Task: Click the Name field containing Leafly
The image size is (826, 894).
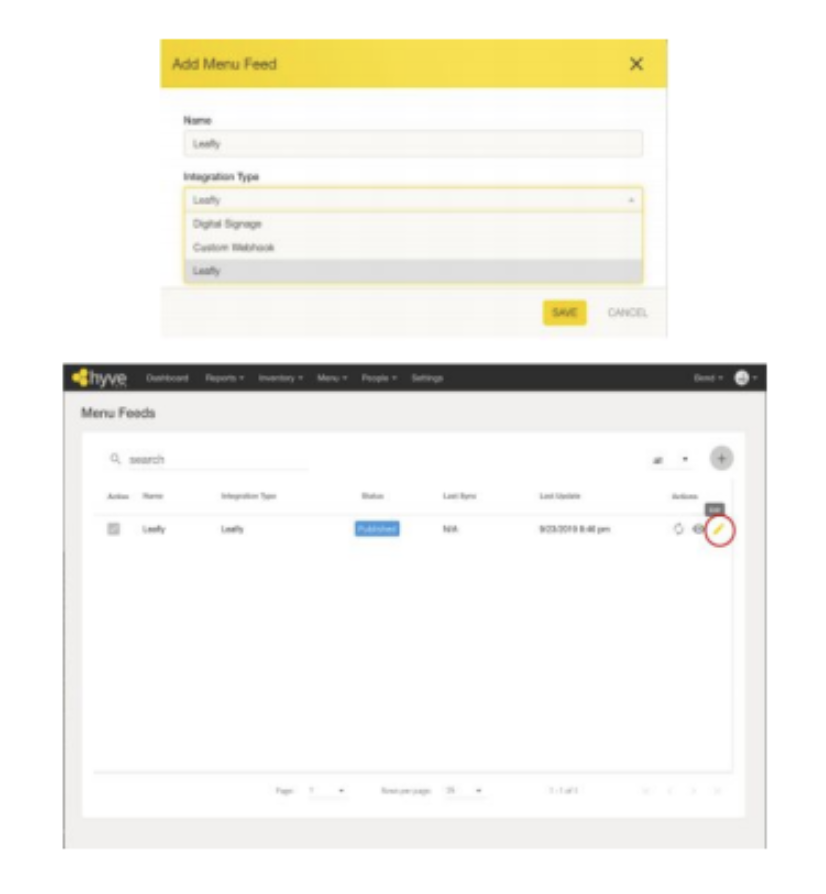Action: tap(413, 144)
